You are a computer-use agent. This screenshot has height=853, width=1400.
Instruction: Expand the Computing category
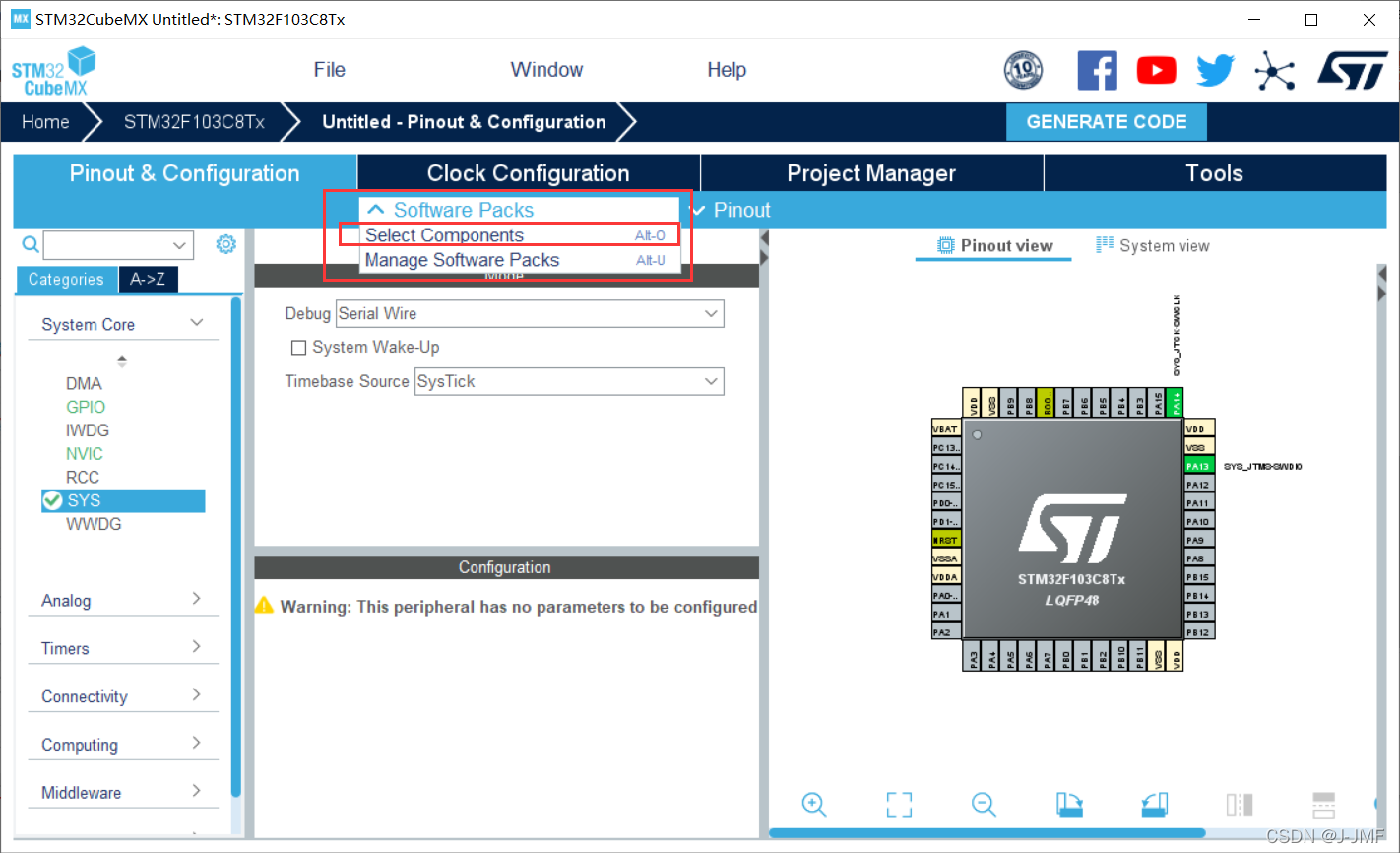[x=123, y=745]
